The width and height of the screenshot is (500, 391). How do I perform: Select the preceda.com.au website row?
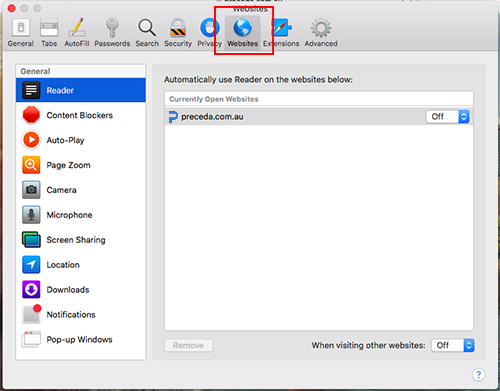pyautogui.click(x=319, y=117)
